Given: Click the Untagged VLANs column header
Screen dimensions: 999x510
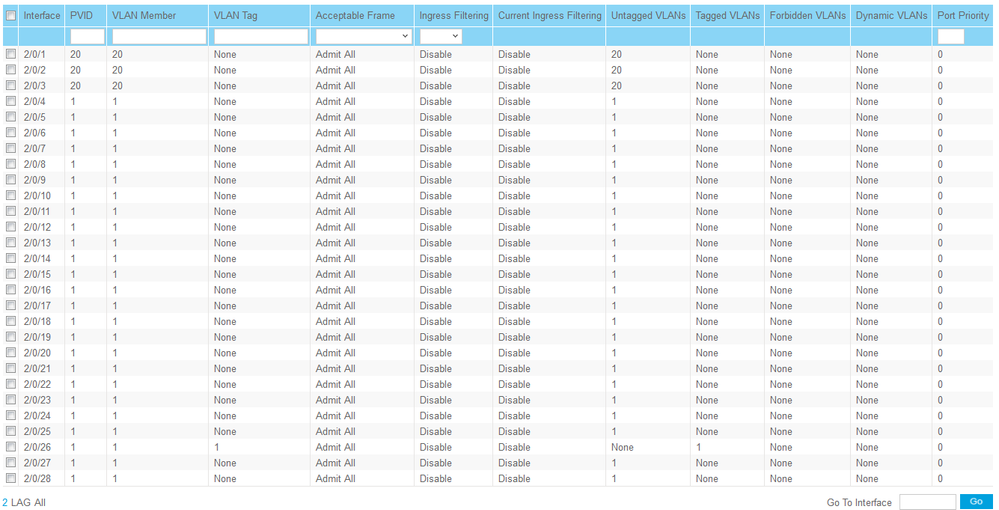Looking at the screenshot, I should pos(647,16).
